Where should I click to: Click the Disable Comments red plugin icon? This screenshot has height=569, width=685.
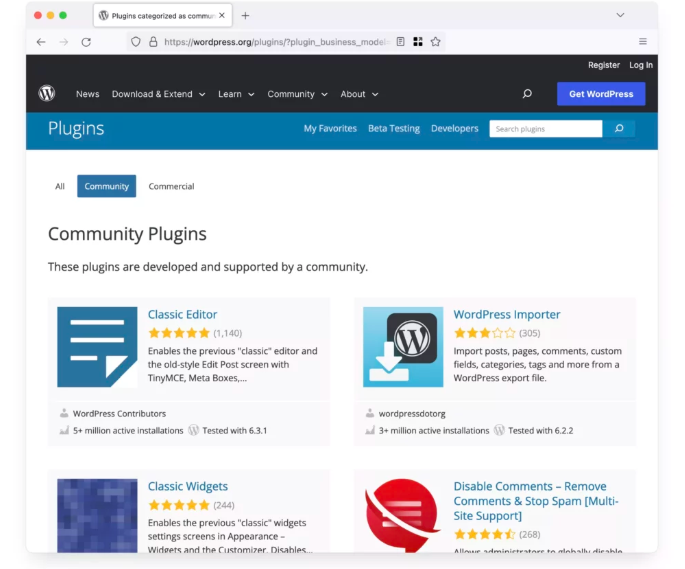[x=403, y=516]
